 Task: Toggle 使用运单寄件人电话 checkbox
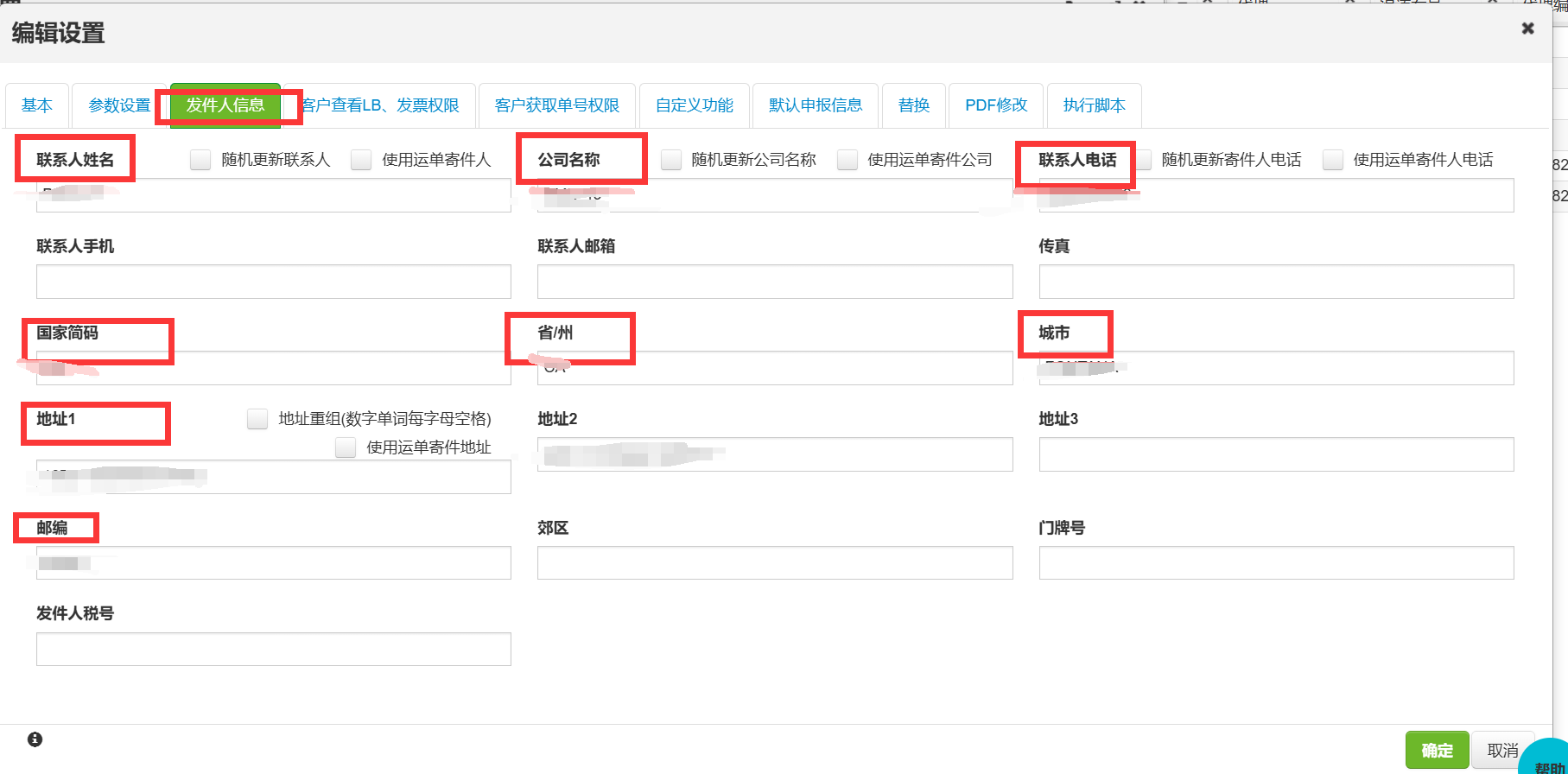pos(1332,160)
